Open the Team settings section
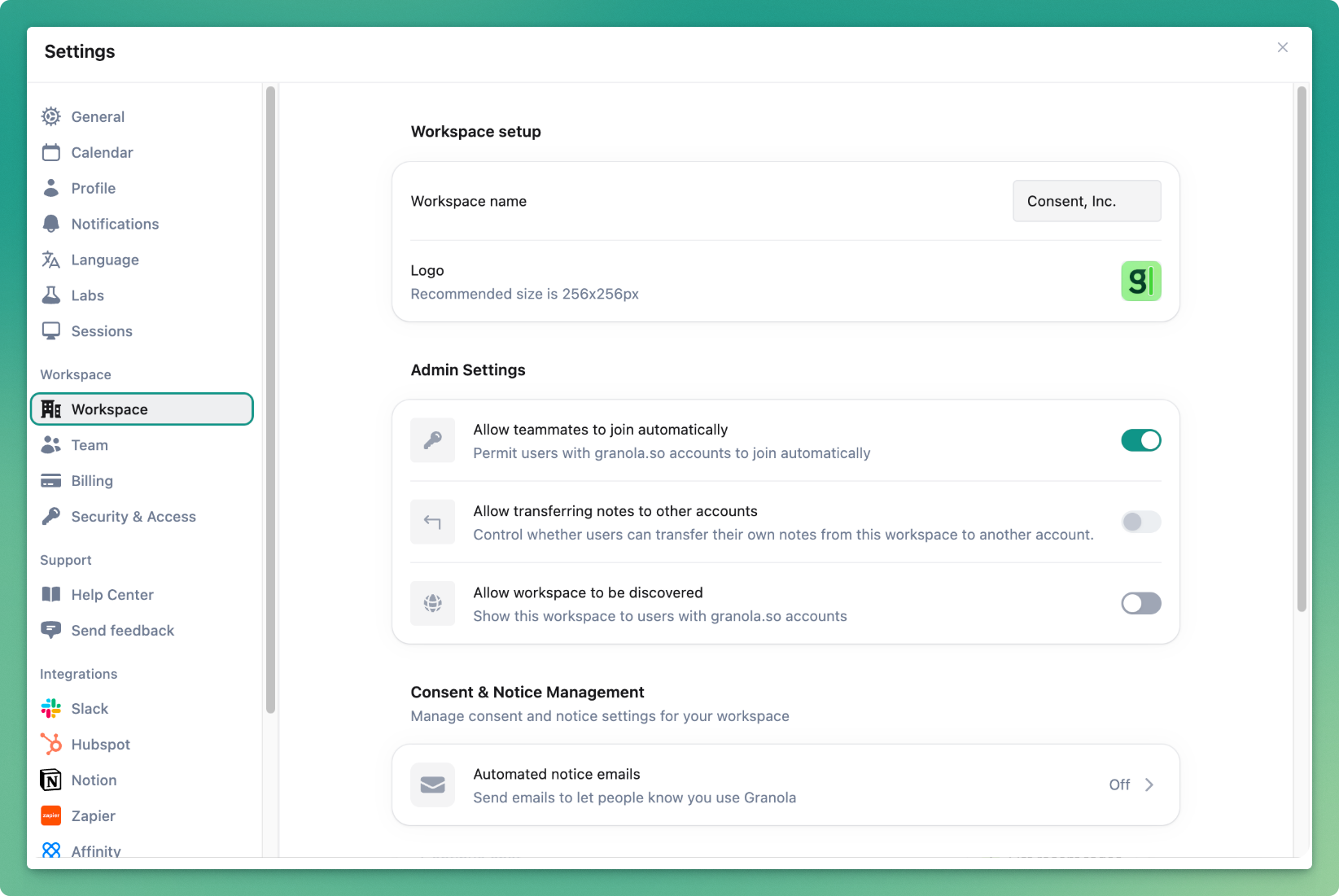This screenshot has height=896, width=1339. pos(90,445)
